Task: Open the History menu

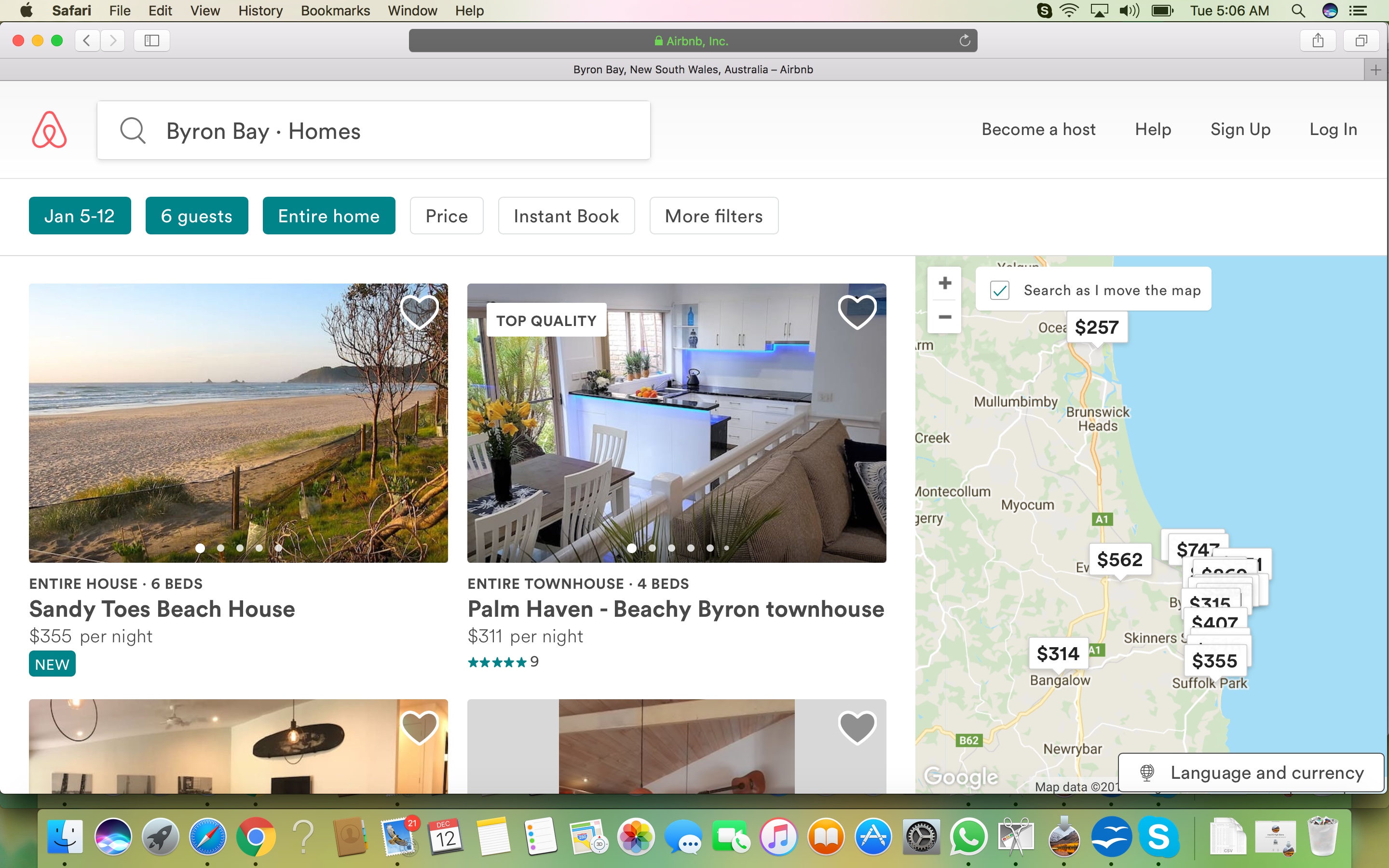Action: [260, 10]
